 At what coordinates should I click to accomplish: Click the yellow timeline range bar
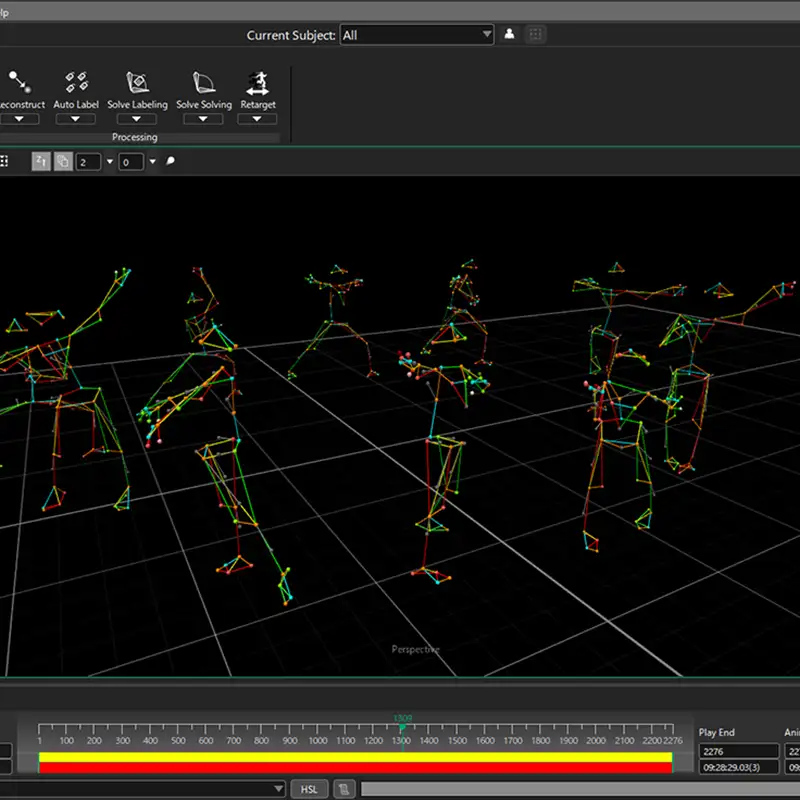tap(355, 757)
